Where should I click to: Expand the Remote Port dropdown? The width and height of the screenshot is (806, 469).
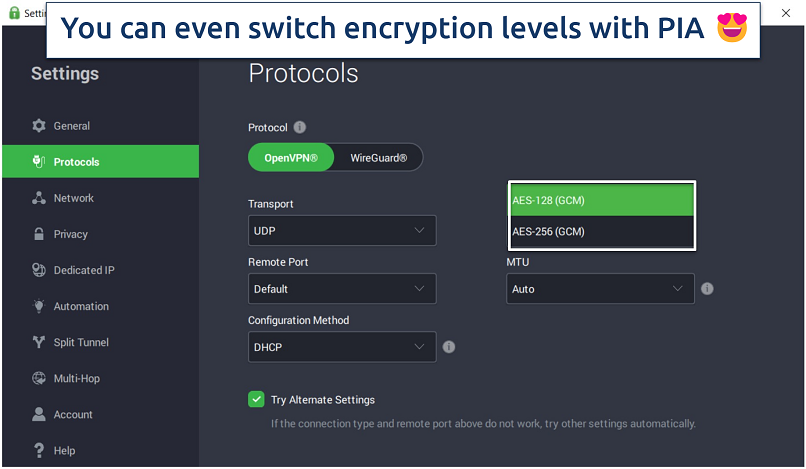tap(341, 289)
